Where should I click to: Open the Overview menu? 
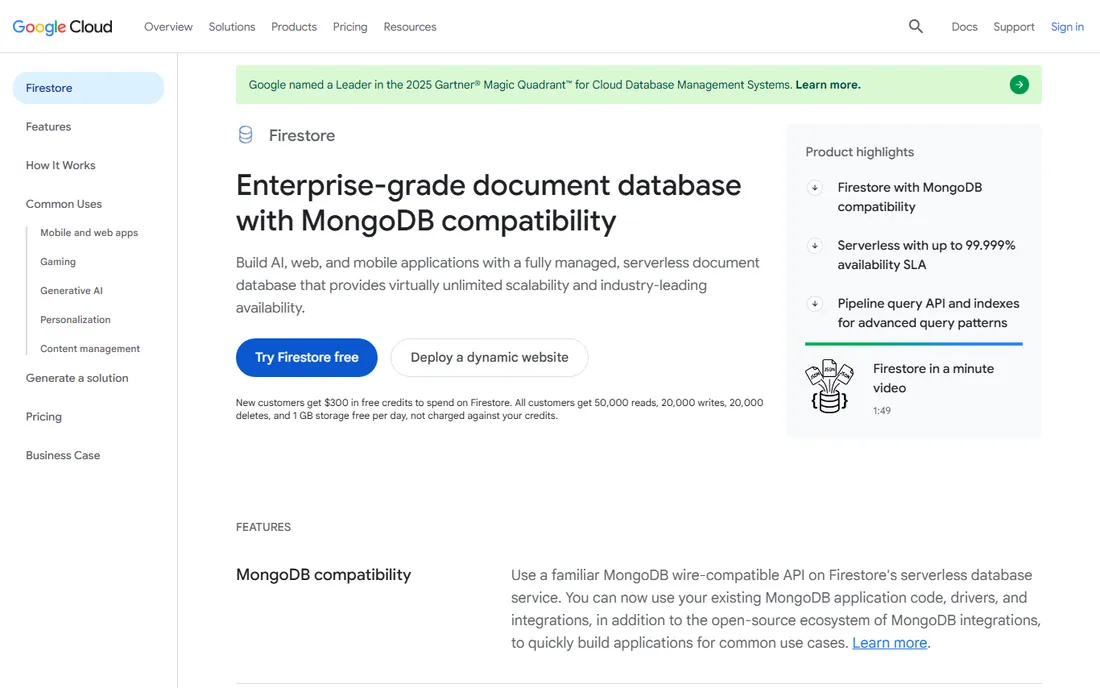(x=168, y=27)
